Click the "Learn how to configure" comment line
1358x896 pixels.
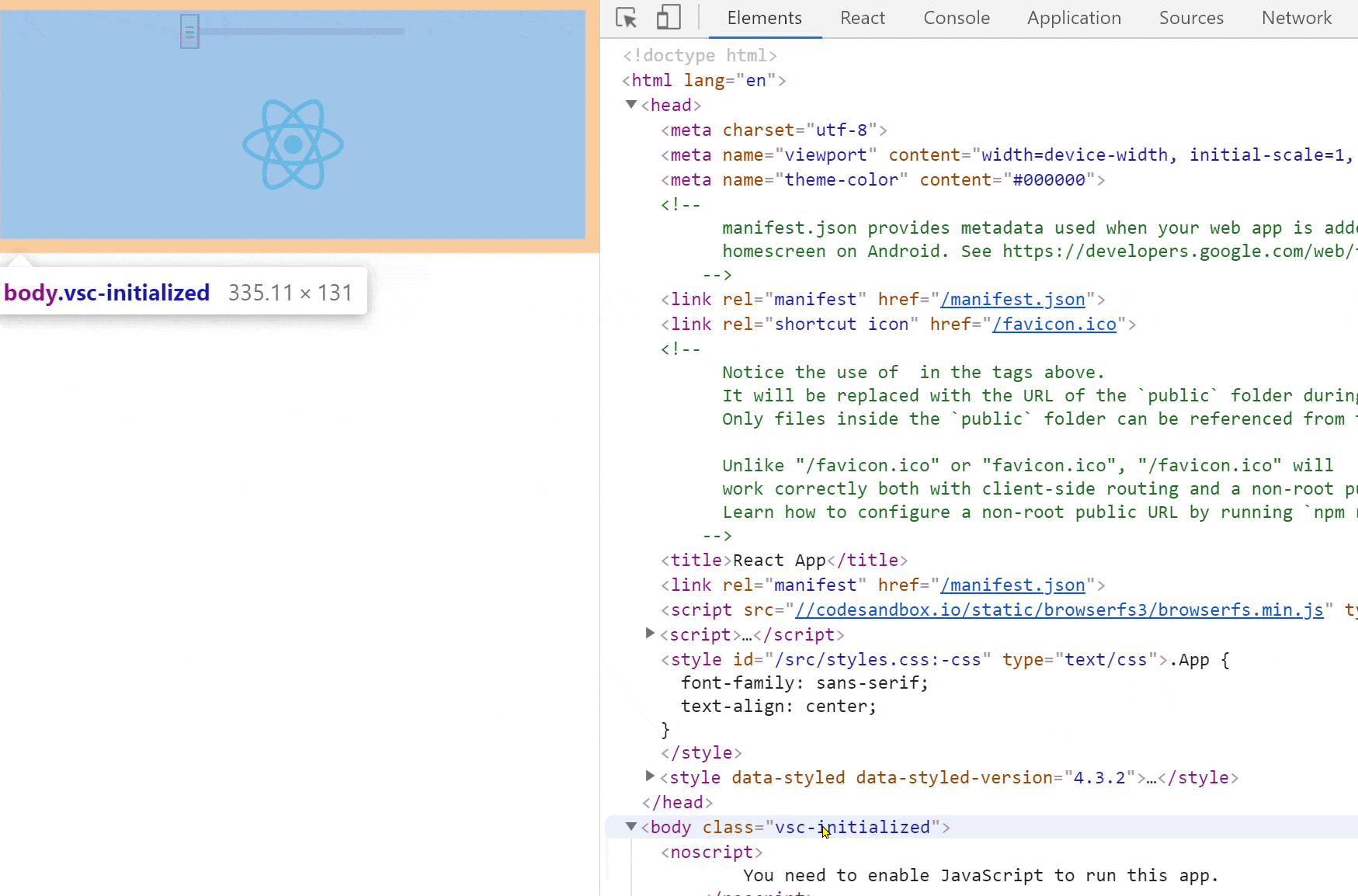[1040, 512]
